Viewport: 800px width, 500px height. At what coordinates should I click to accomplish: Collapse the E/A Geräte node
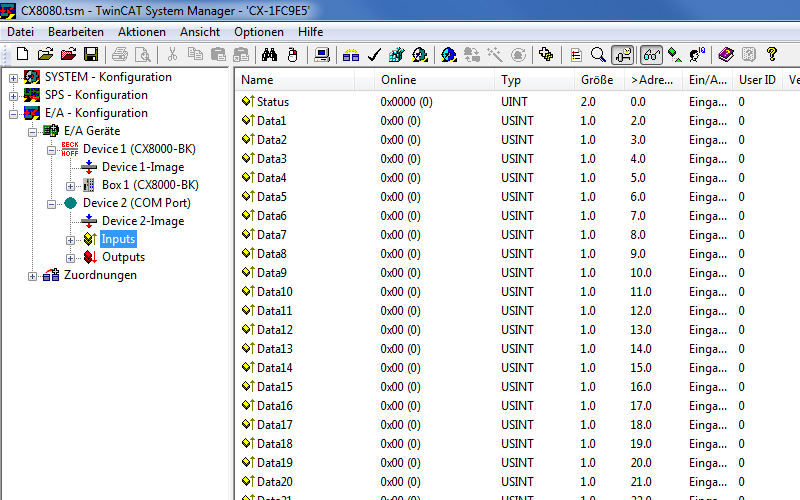point(32,132)
